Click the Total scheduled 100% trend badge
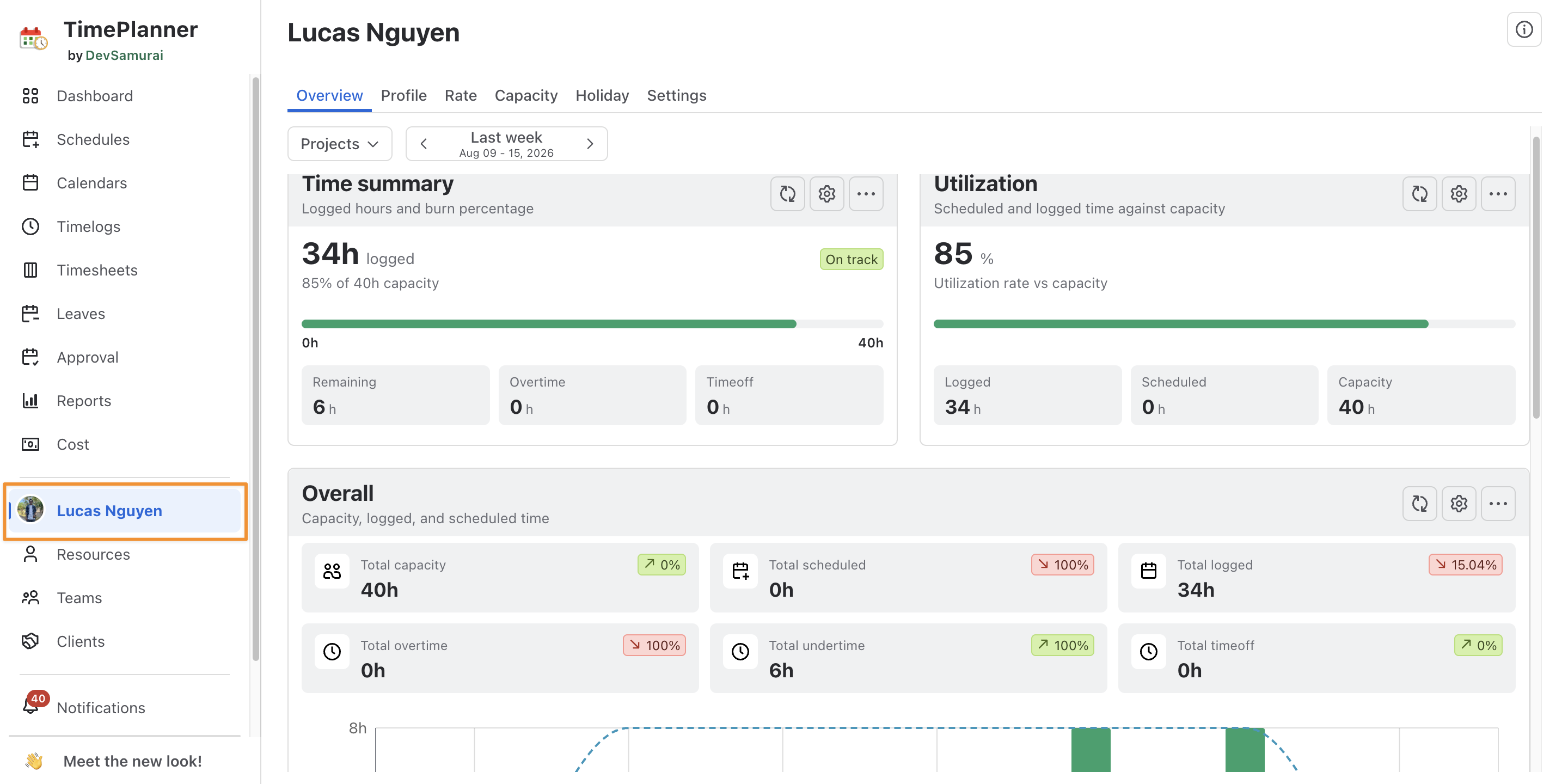This screenshot has height=784, width=1568. 1062,565
